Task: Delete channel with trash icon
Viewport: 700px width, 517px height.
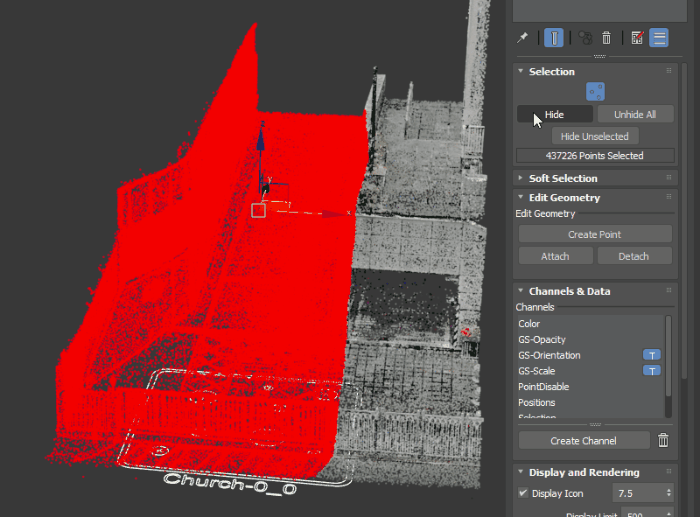Action: point(663,441)
